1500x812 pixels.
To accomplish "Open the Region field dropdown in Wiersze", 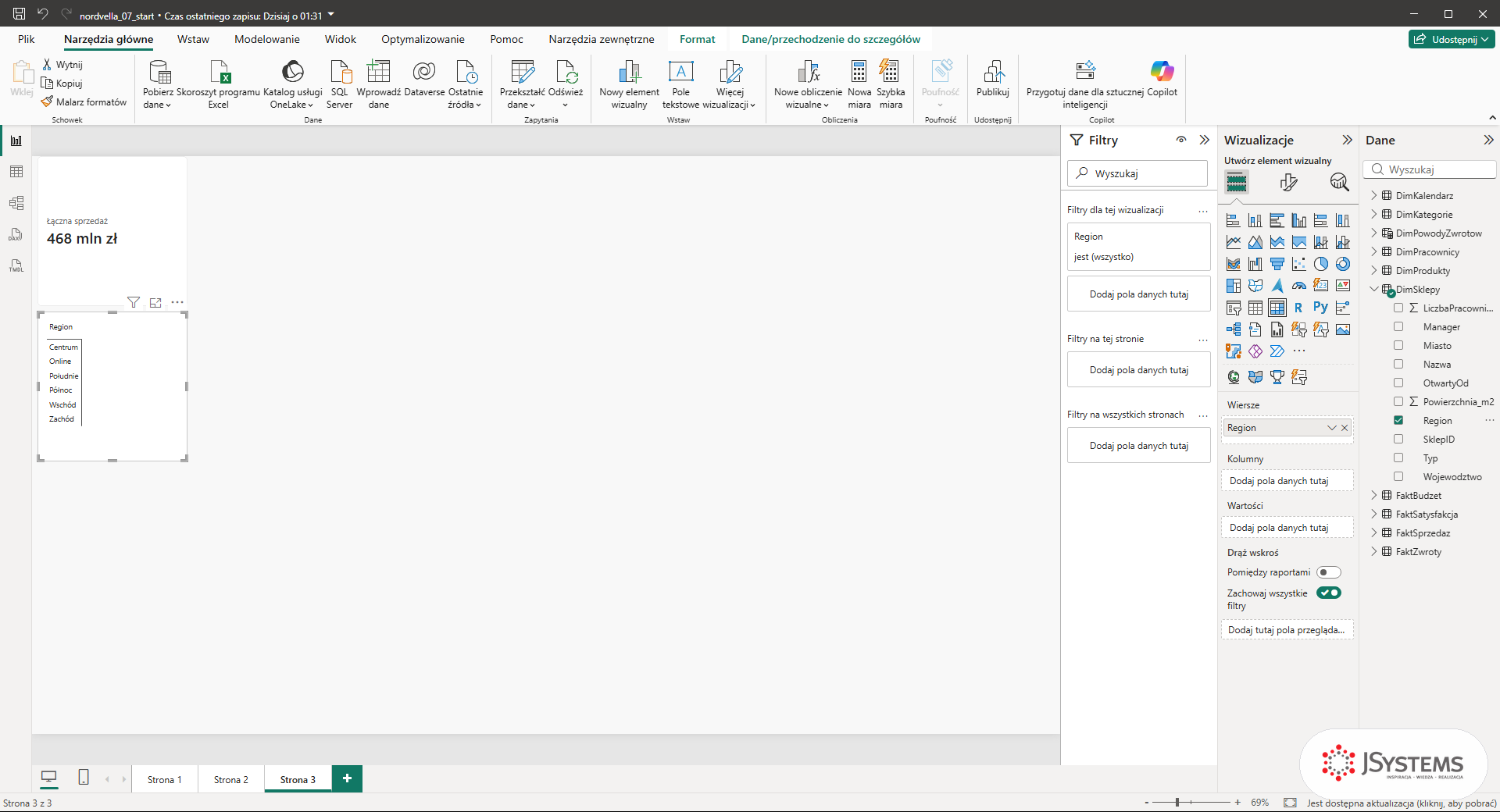I will click(x=1331, y=428).
